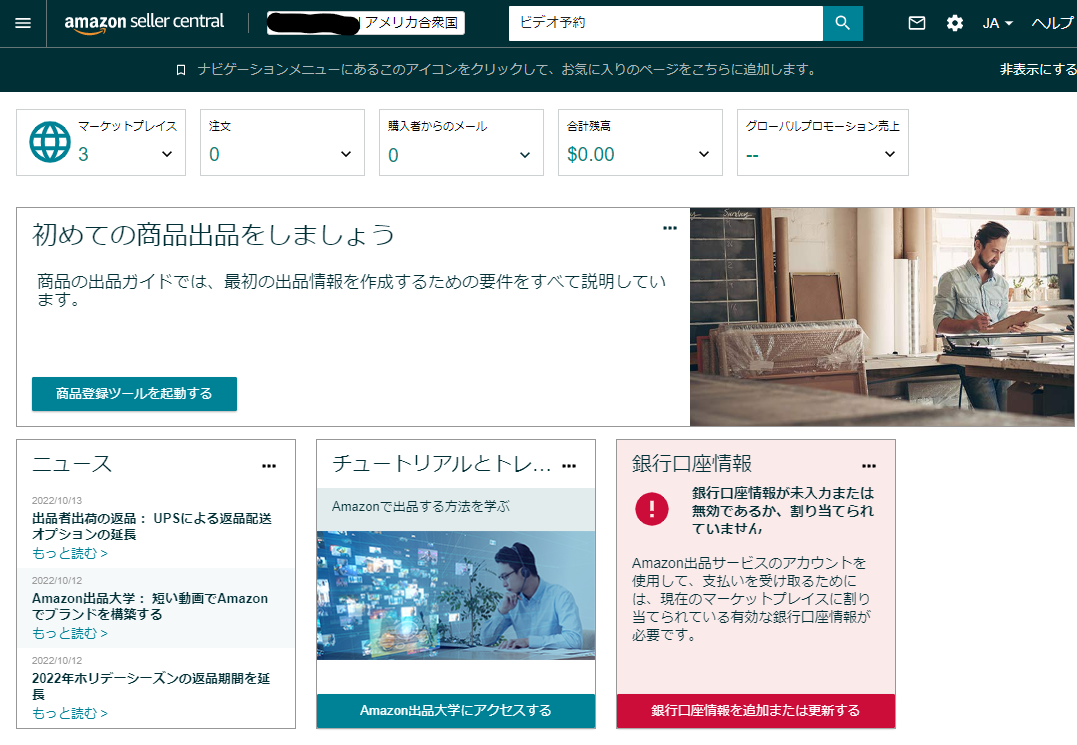Viewport: 1077px width, 745px height.
Task: Click the $0.00 balance value
Action: 591,154
